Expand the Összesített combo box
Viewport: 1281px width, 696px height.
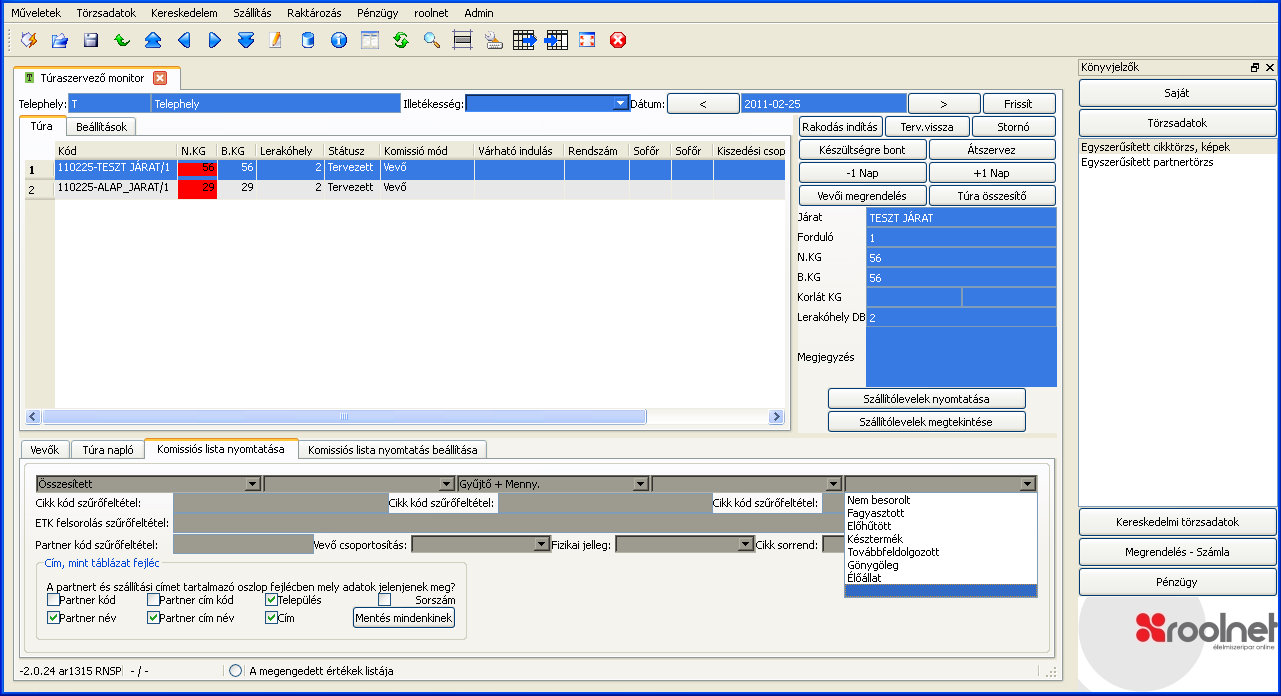252,484
